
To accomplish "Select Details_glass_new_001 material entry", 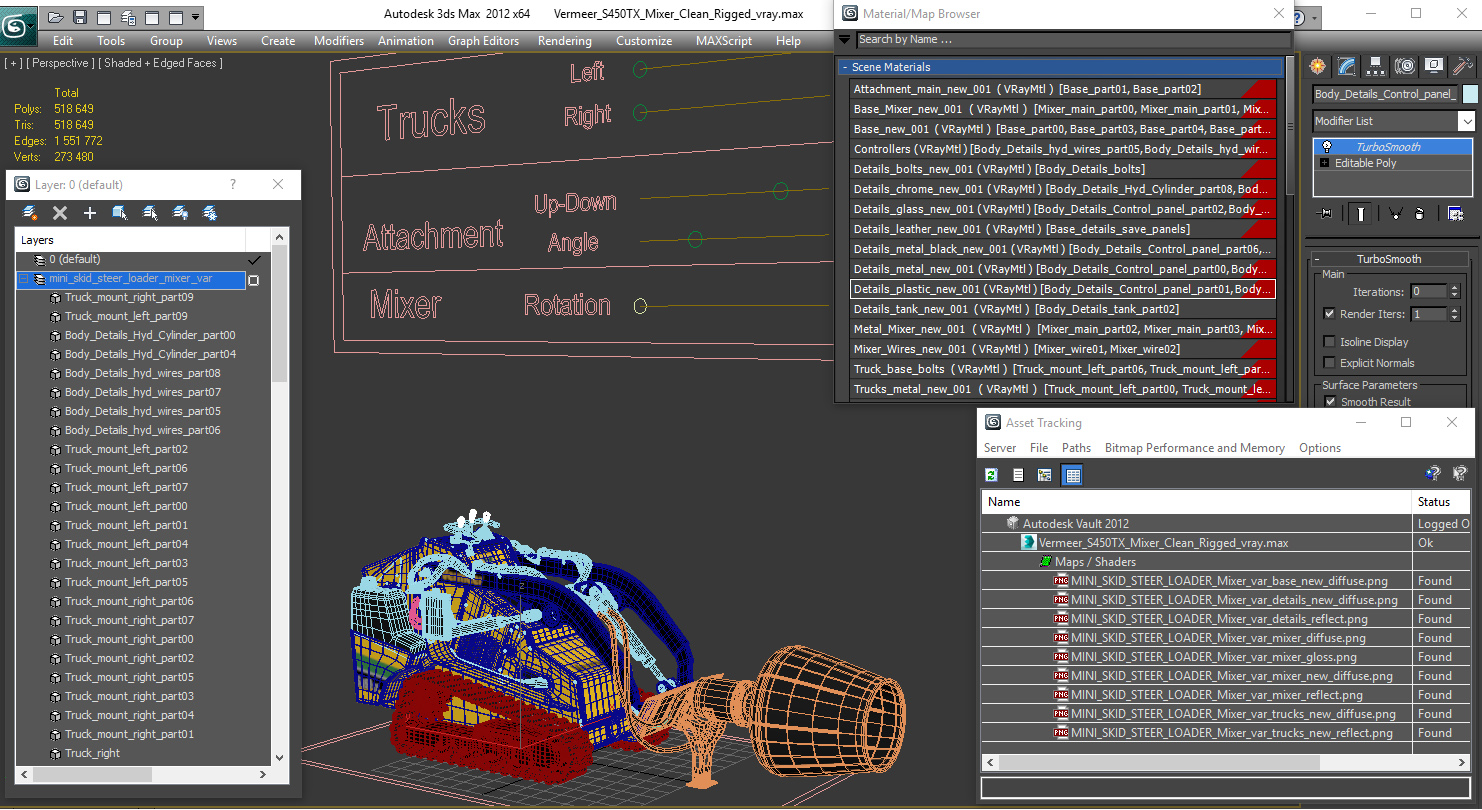I will (1062, 209).
